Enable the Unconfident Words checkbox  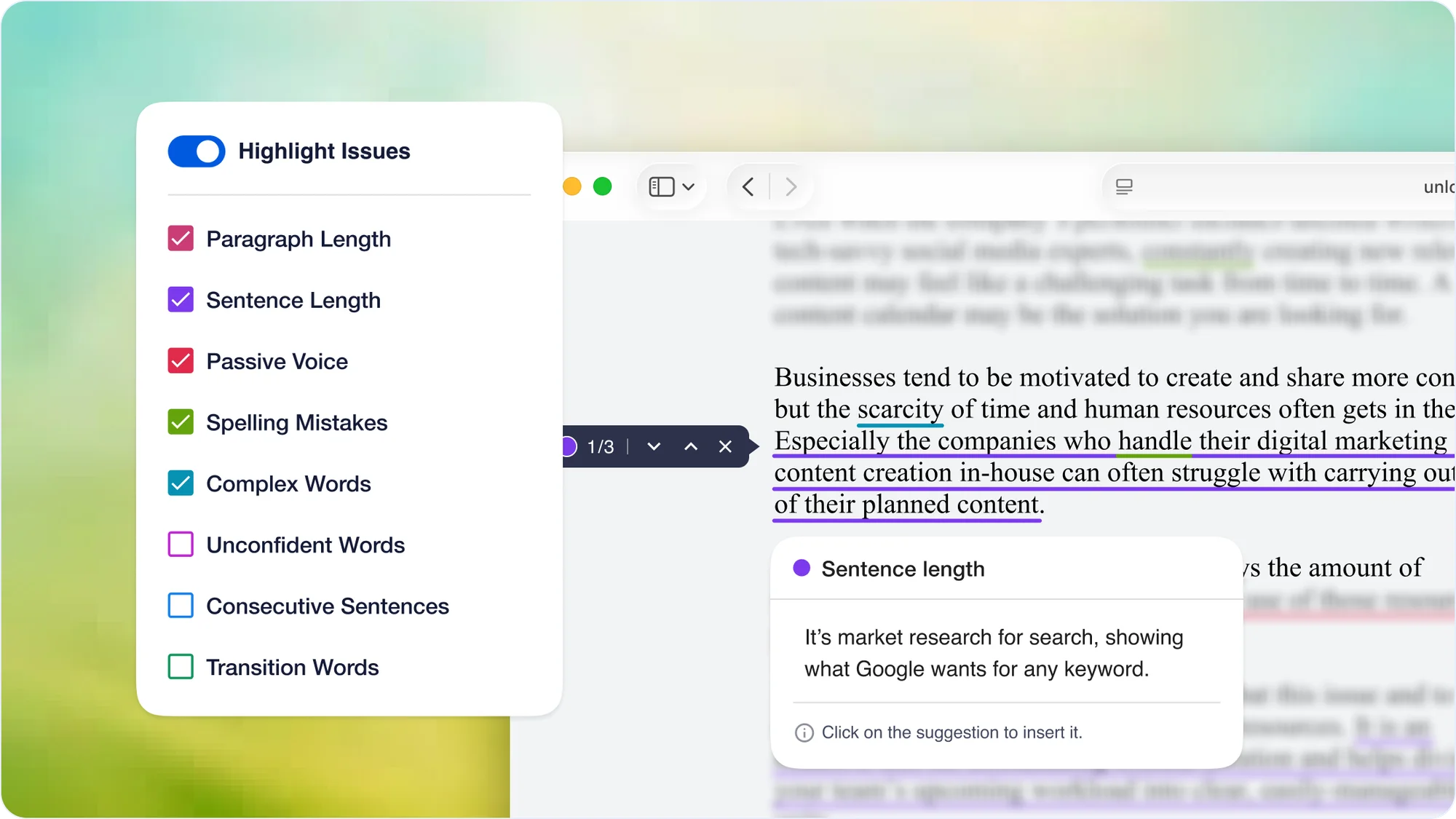(x=181, y=545)
